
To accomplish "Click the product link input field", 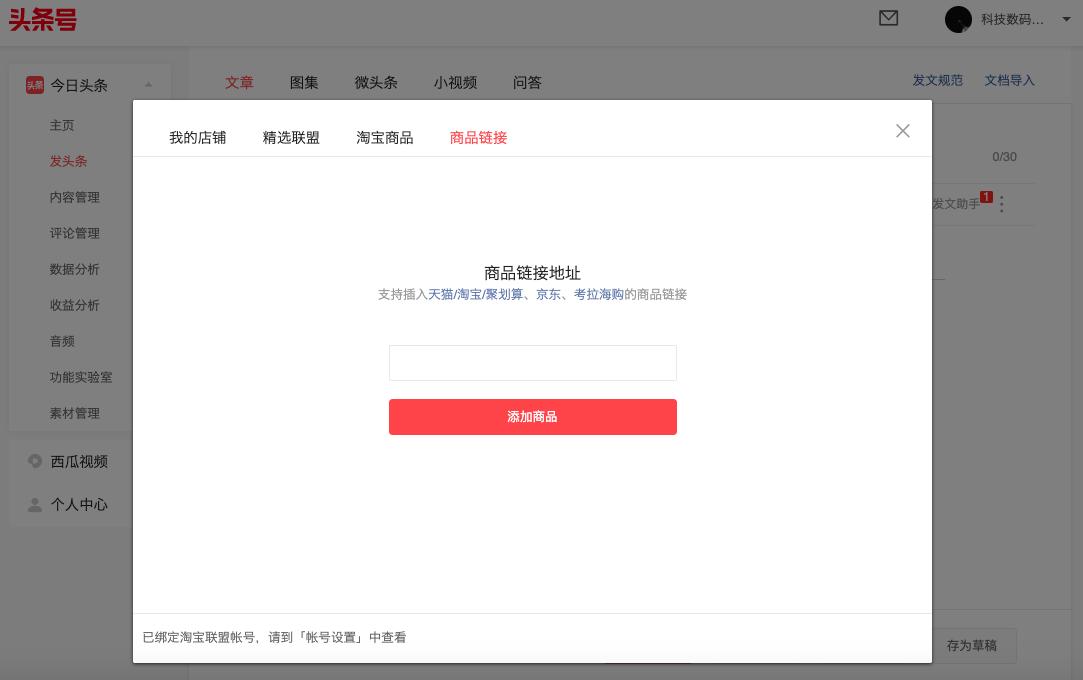I will [x=533, y=363].
